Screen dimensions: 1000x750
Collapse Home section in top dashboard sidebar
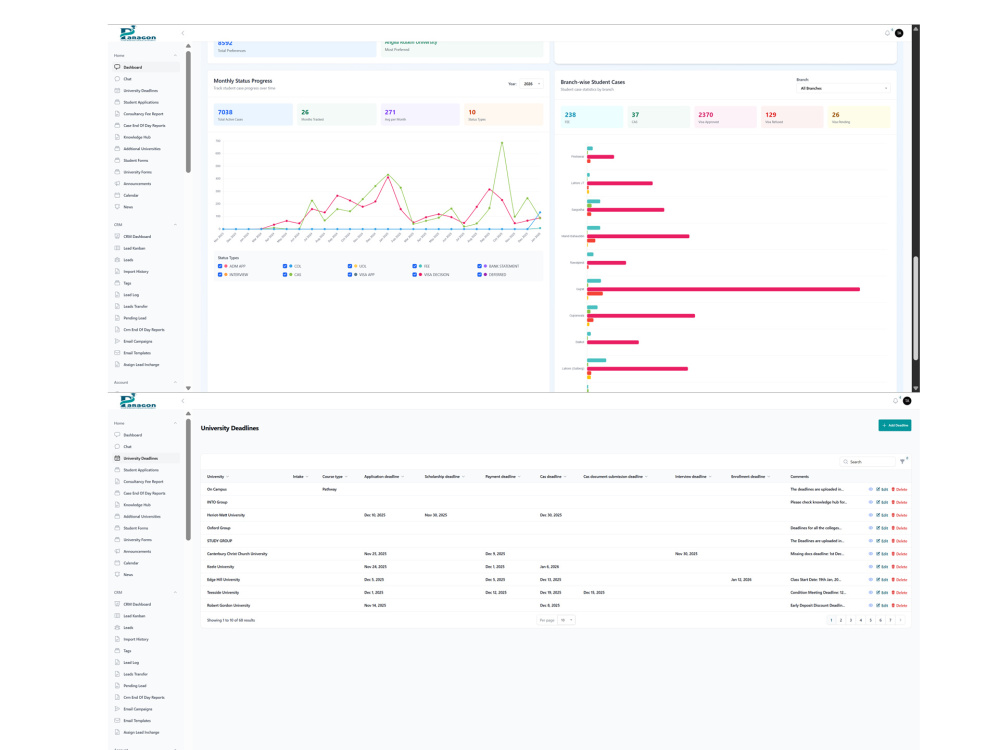click(x=175, y=55)
